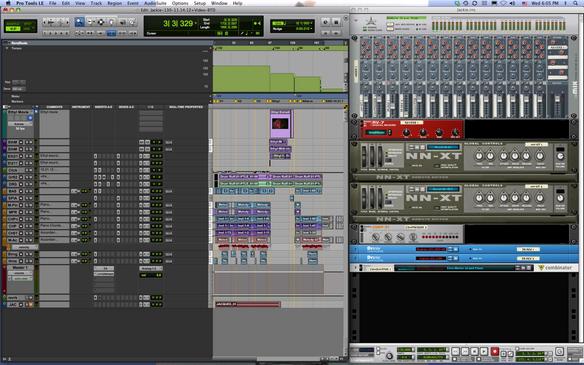584x365 pixels.
Task: Select the Master 1 track name
Action: click(19, 268)
